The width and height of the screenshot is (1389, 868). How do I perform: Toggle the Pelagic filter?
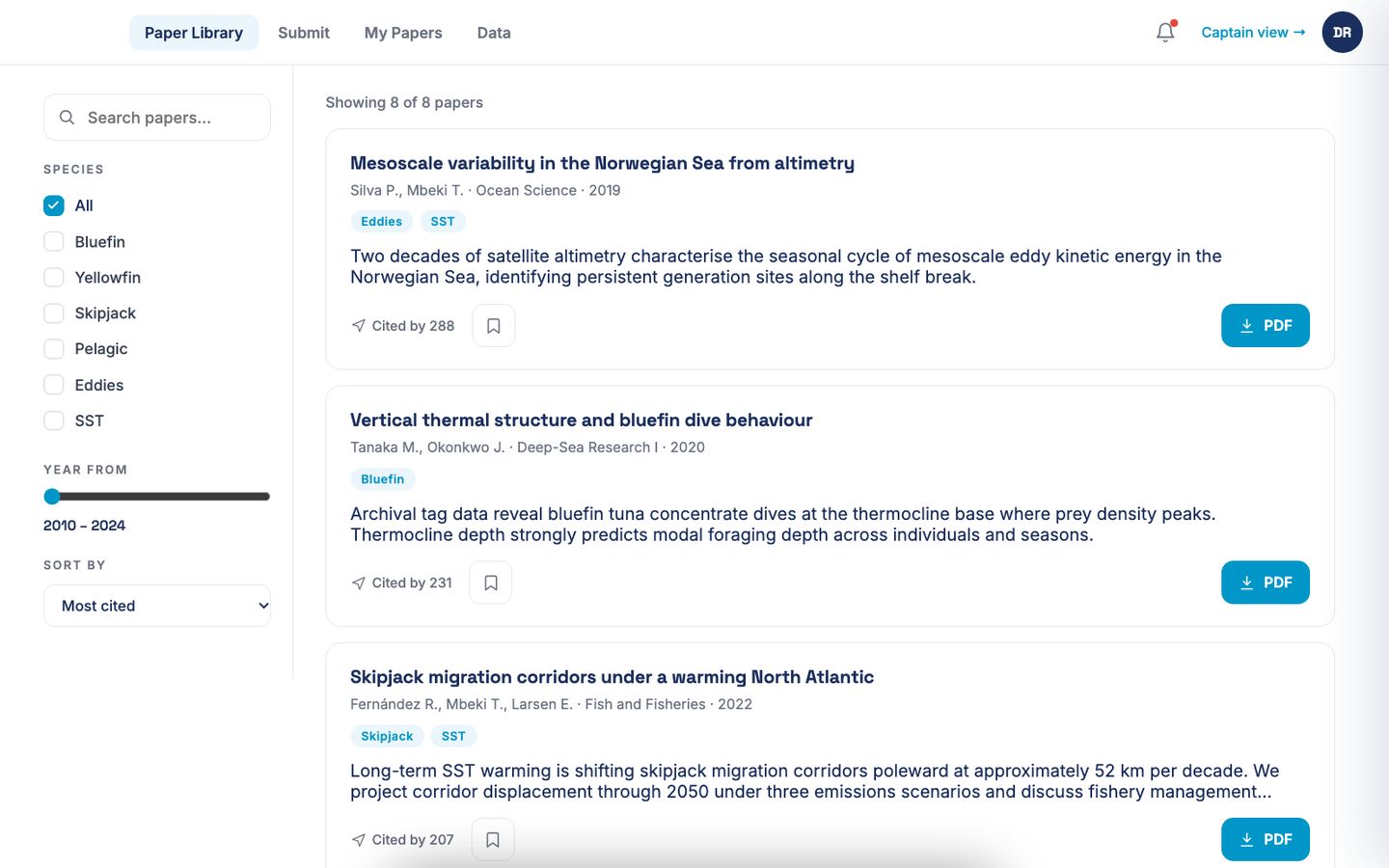[x=54, y=349]
